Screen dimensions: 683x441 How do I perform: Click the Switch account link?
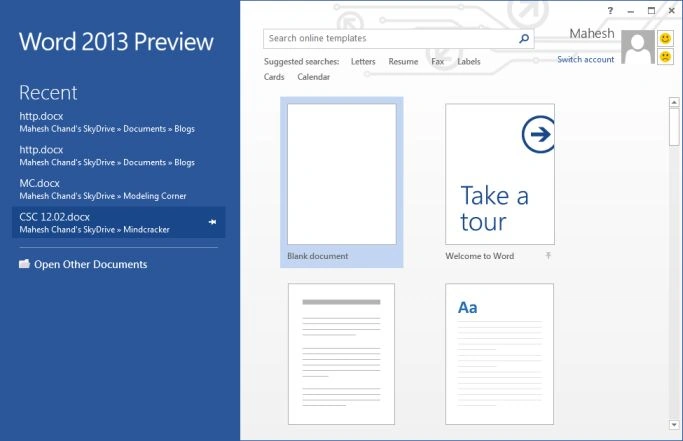(585, 59)
